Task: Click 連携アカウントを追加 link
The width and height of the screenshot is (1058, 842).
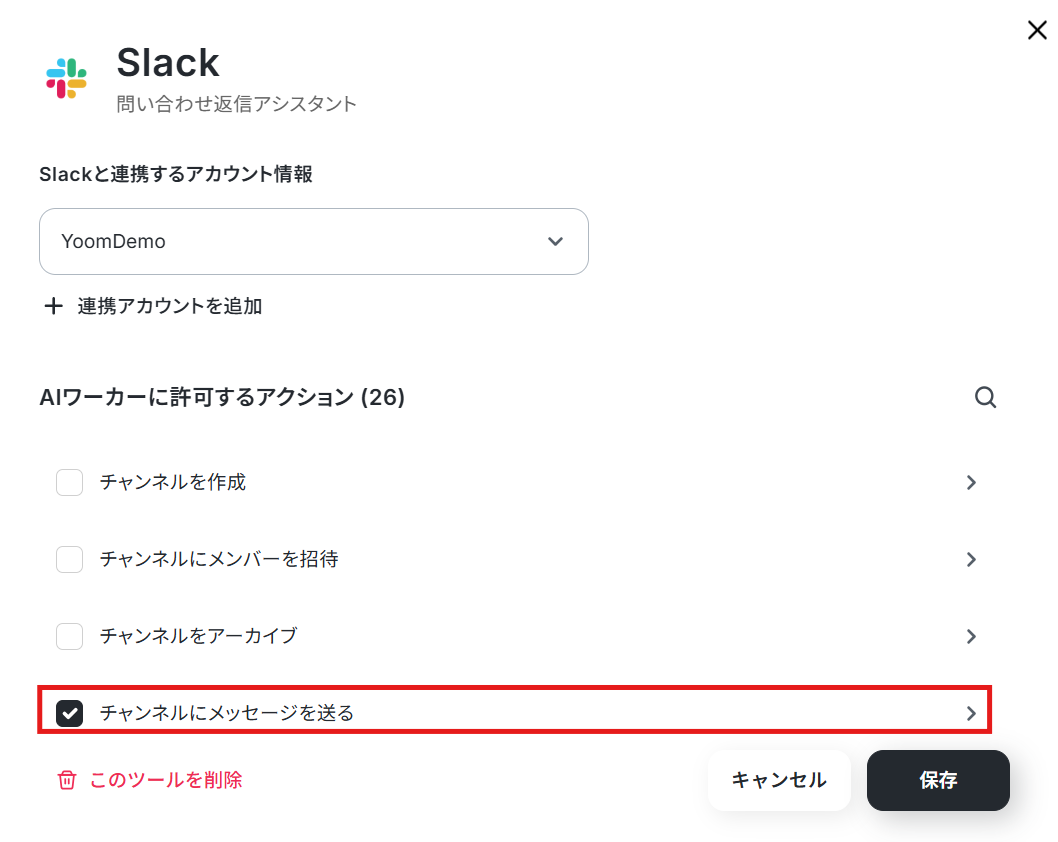Action: [169, 306]
